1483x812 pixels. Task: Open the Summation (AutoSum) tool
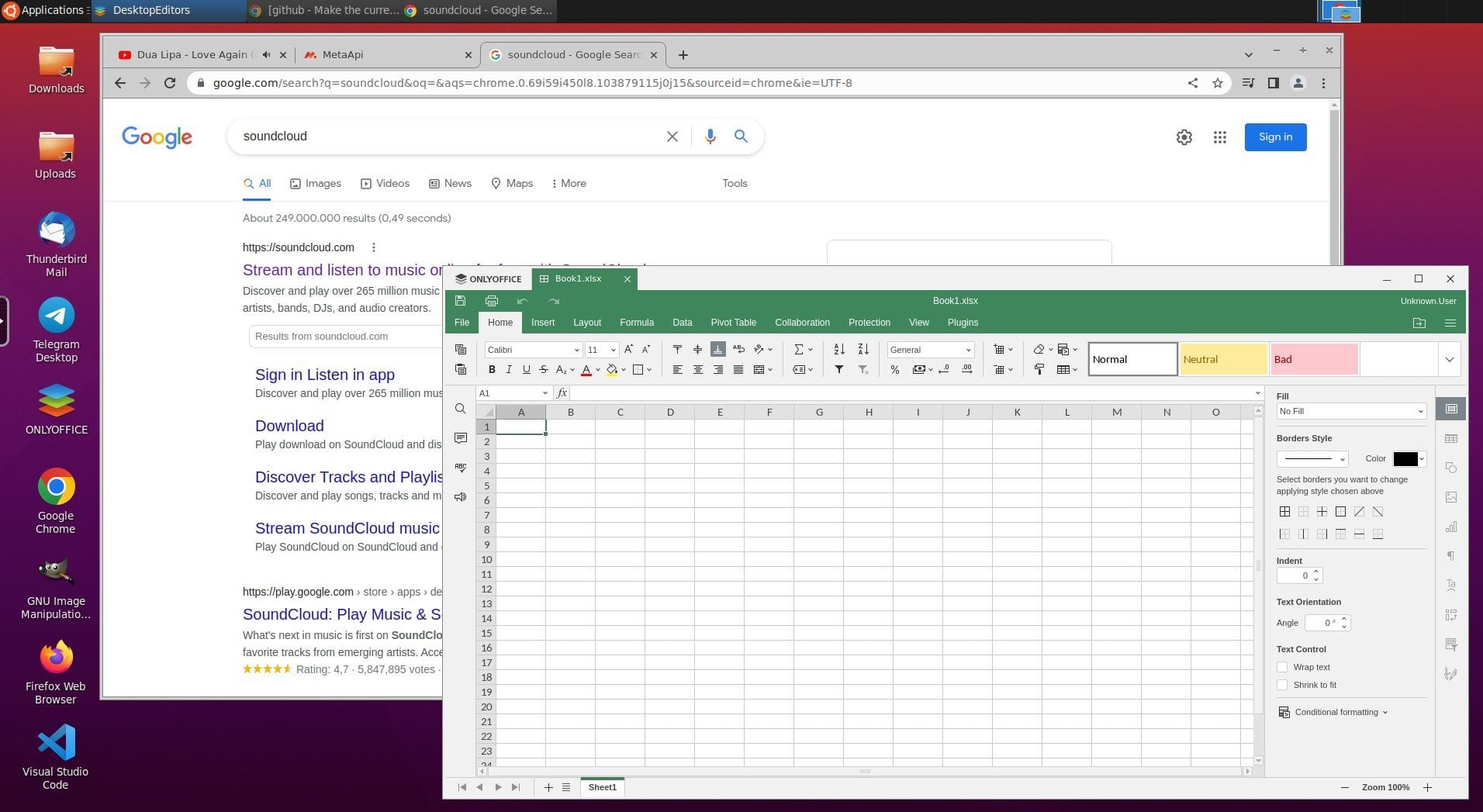click(x=800, y=349)
